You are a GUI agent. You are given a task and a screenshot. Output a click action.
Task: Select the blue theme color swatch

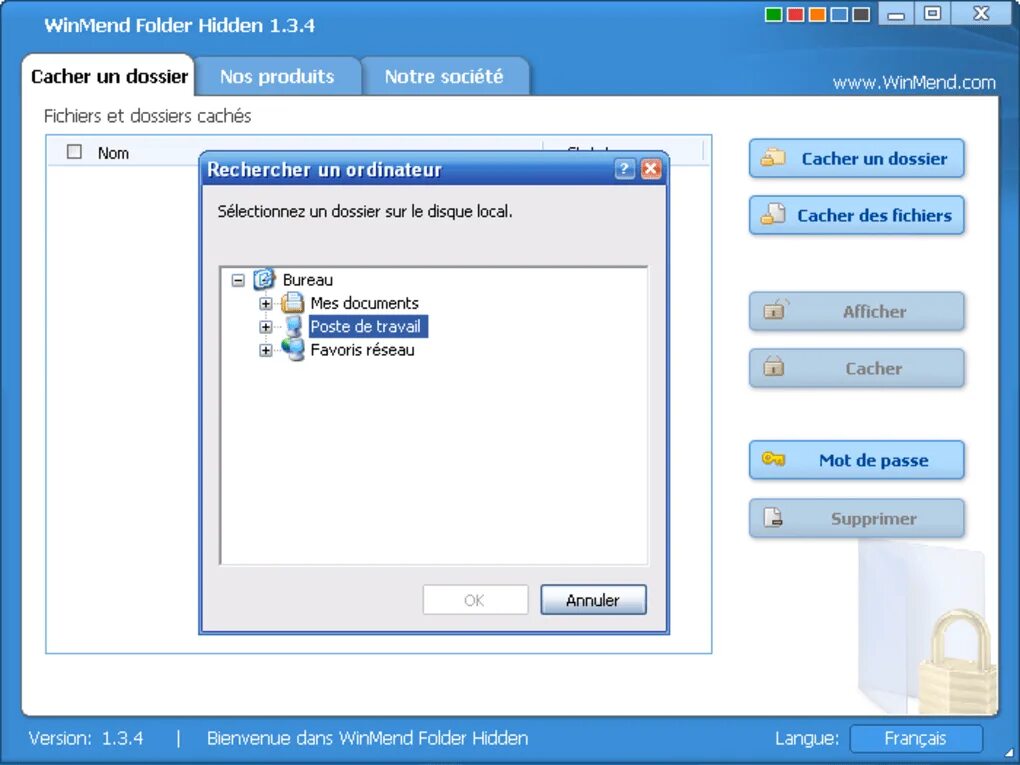(840, 14)
